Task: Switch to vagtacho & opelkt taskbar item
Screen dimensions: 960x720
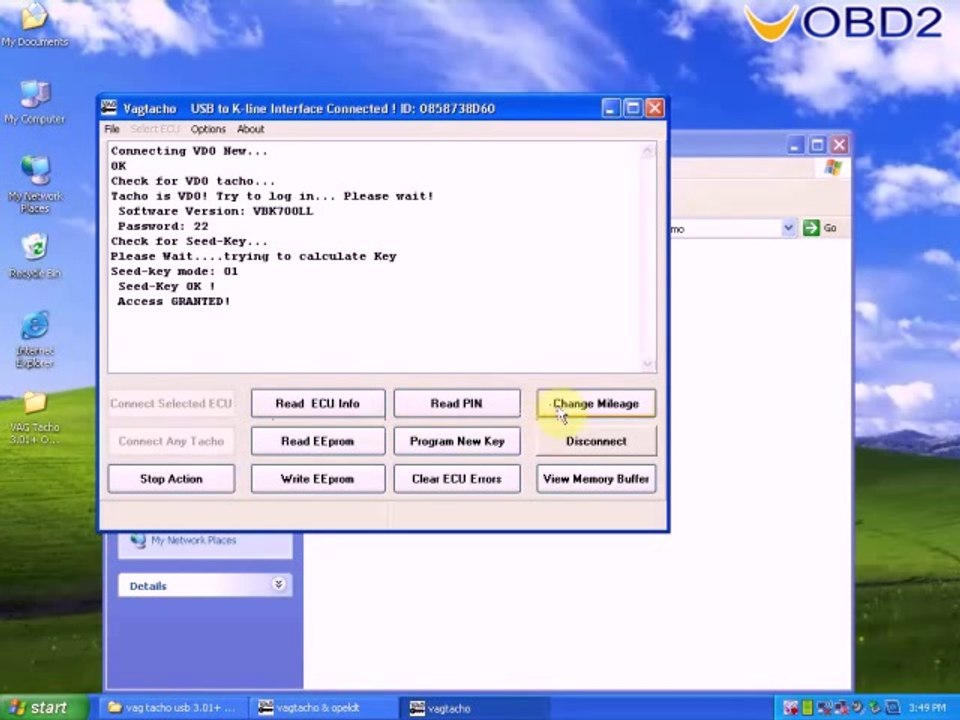Action: tap(323, 708)
